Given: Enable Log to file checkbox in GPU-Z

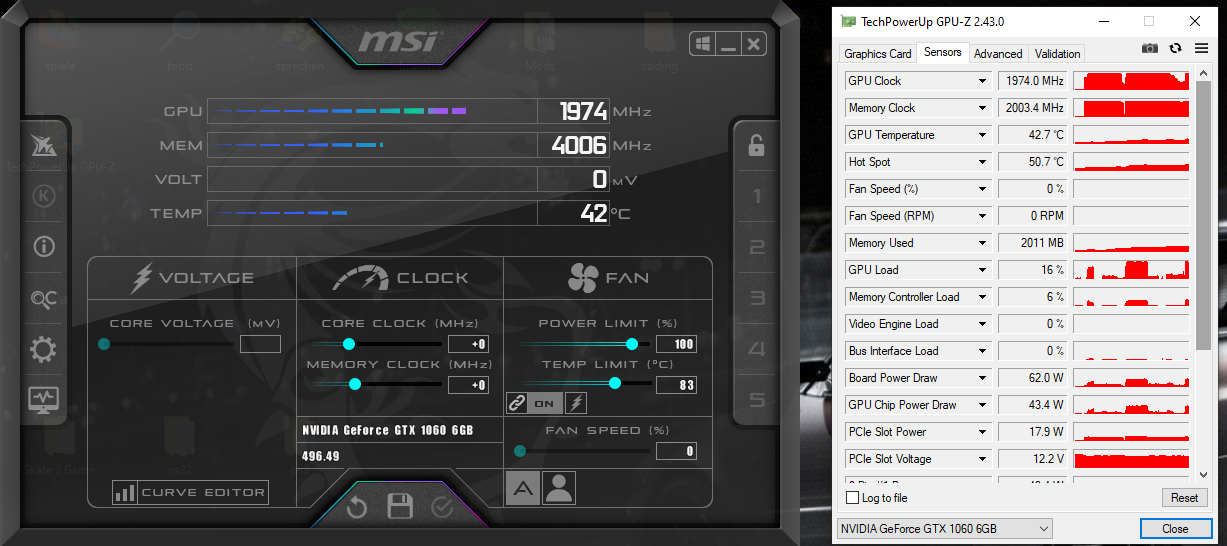Looking at the screenshot, I should click(x=853, y=498).
